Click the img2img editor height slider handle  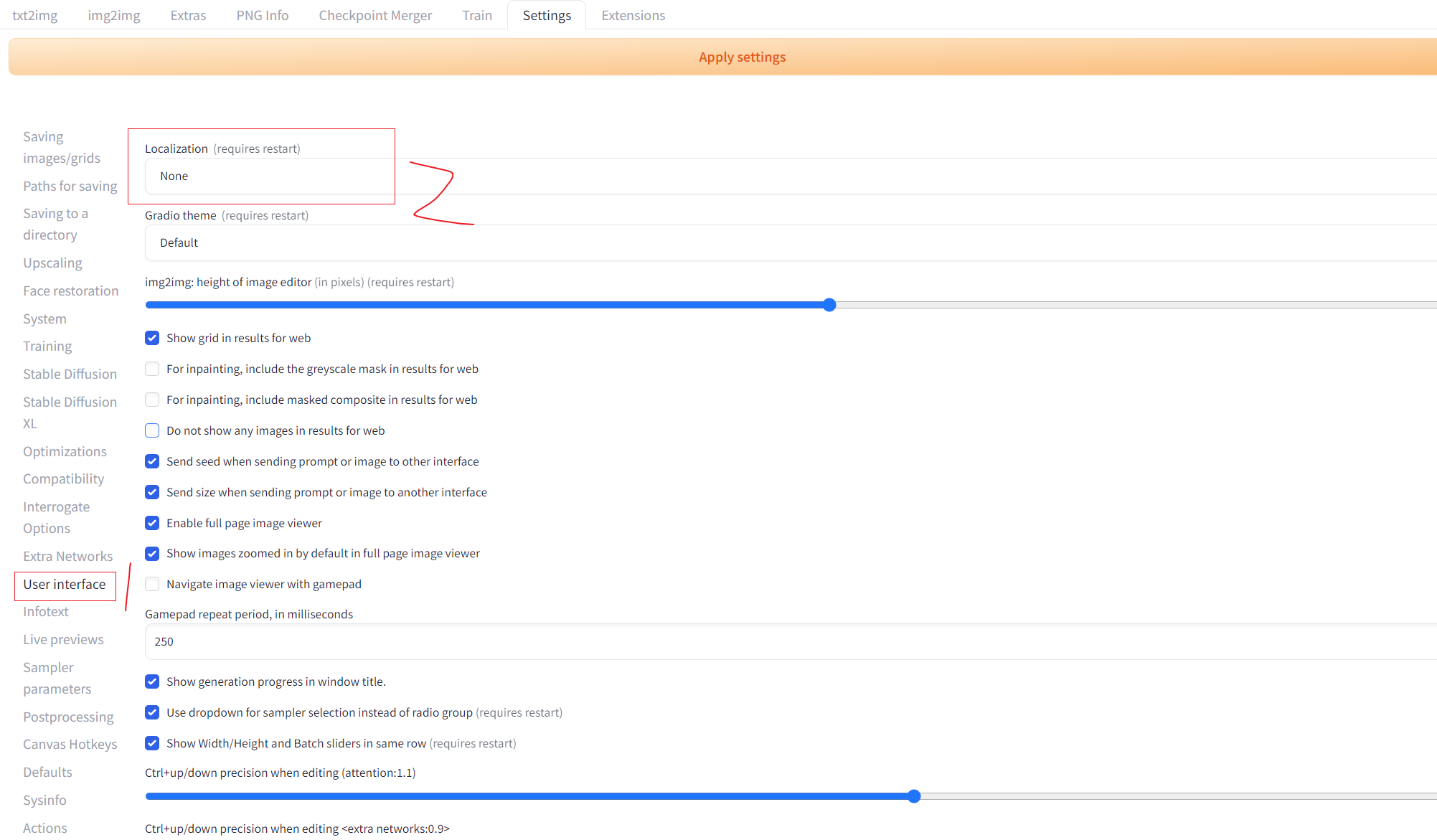829,305
